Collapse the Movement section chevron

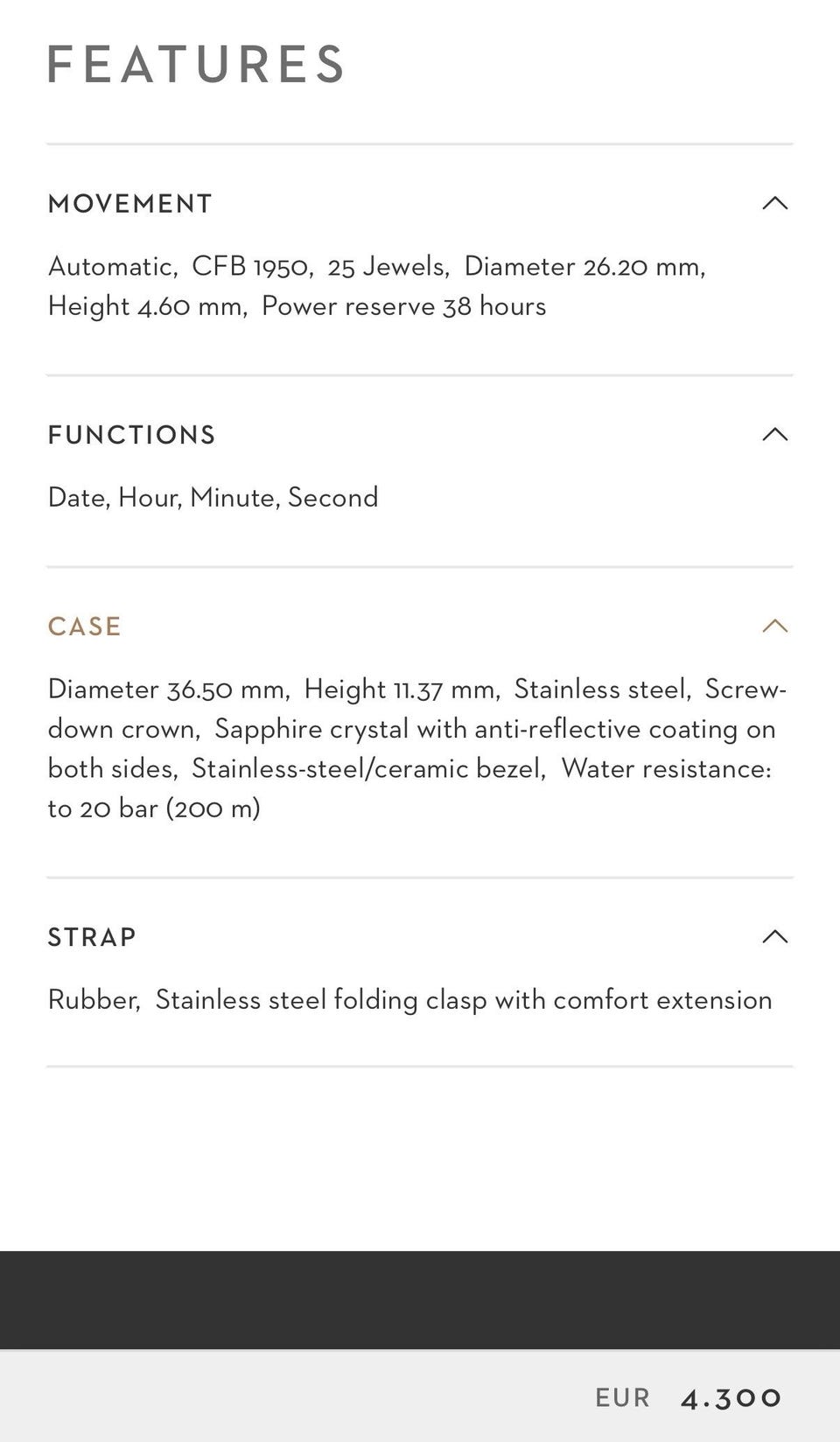pyautogui.click(x=775, y=203)
